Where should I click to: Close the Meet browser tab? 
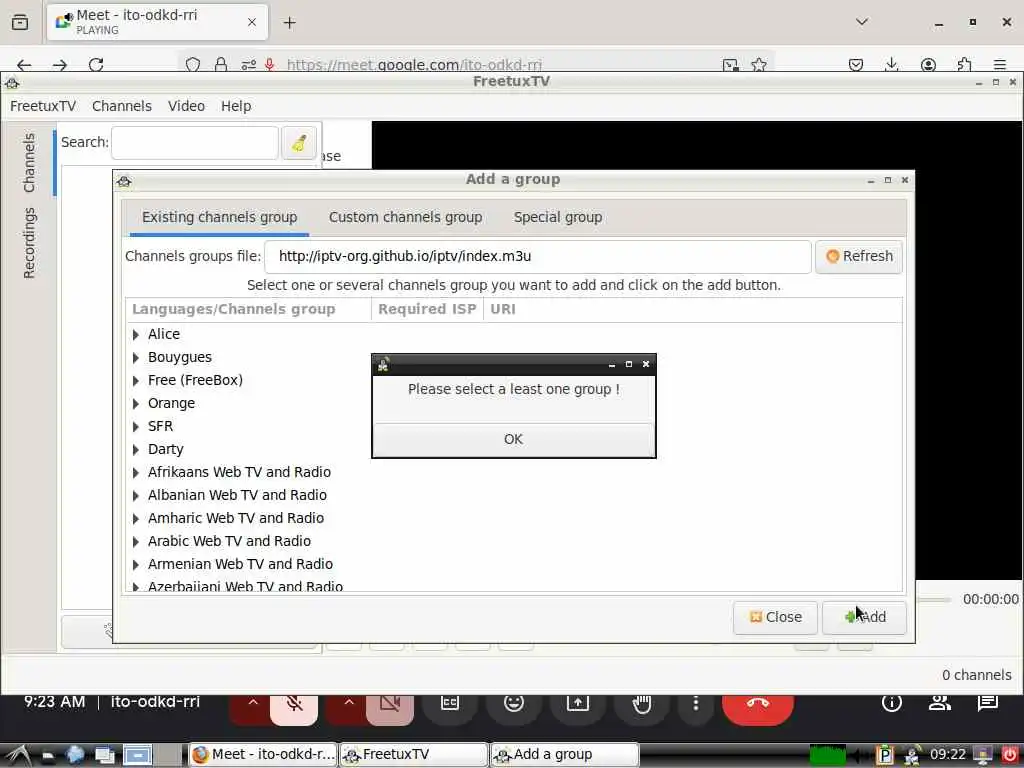coord(252,22)
